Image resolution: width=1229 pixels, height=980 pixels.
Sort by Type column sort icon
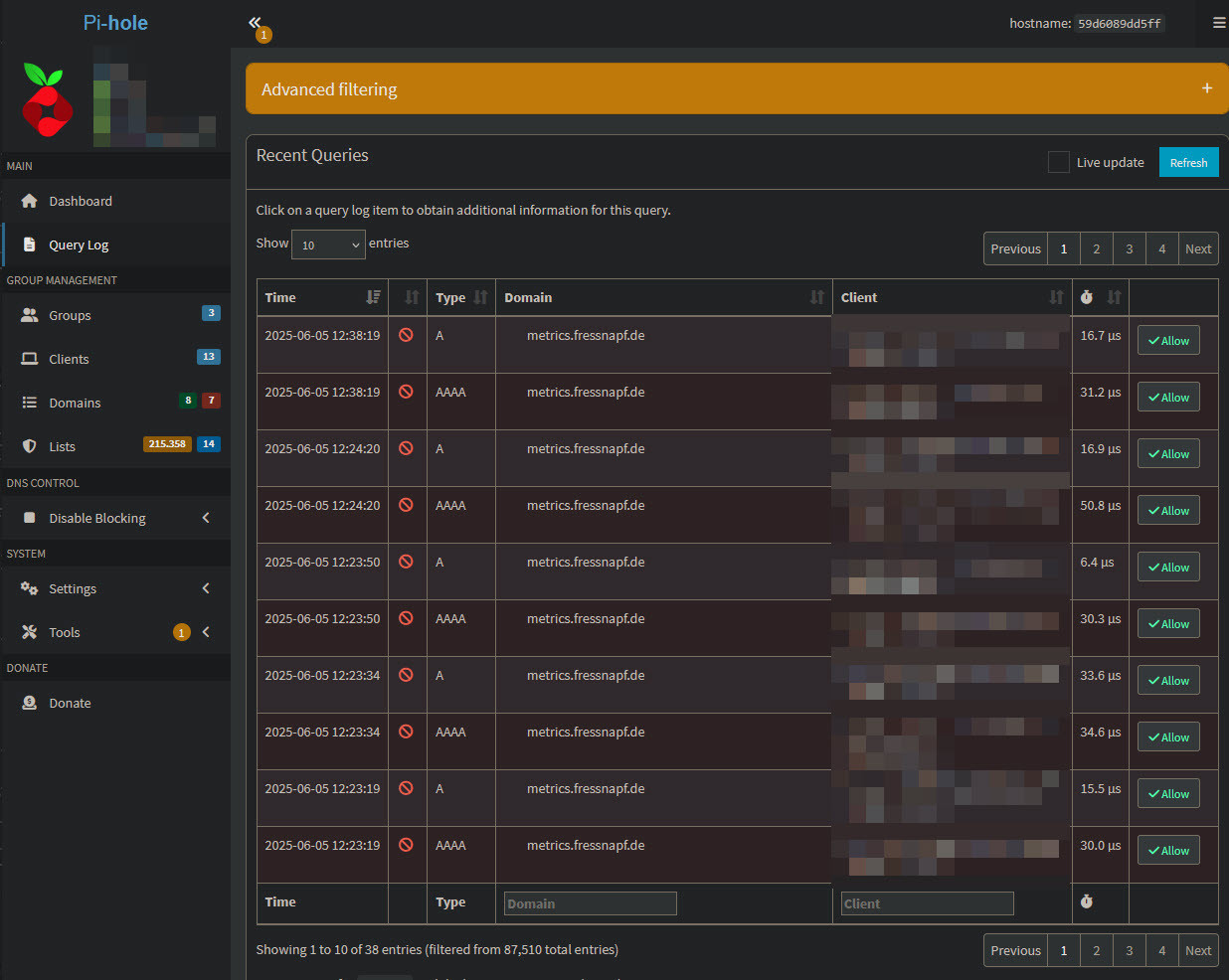pyautogui.click(x=480, y=297)
